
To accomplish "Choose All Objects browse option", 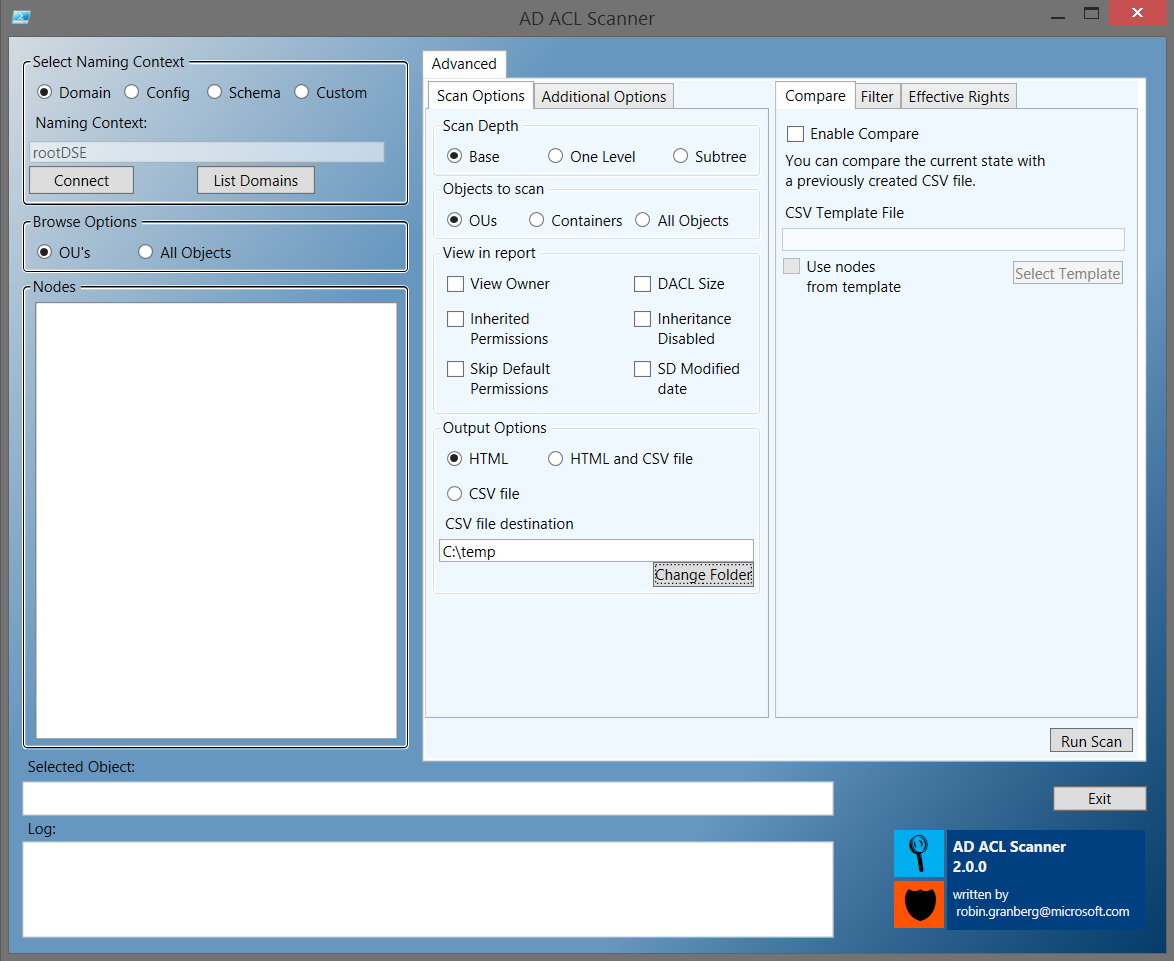I will (145, 252).
